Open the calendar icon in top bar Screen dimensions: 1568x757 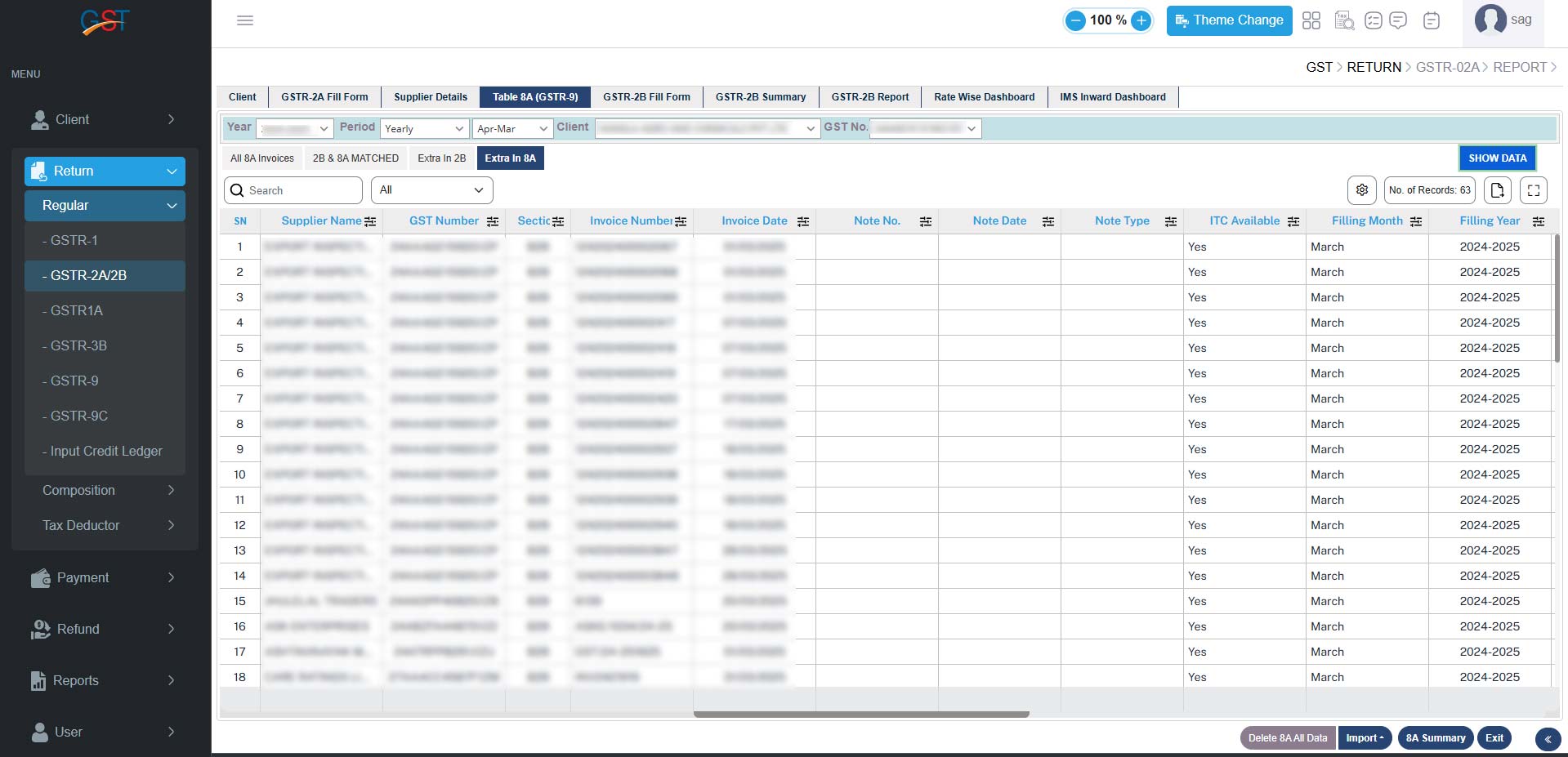pyautogui.click(x=1431, y=20)
